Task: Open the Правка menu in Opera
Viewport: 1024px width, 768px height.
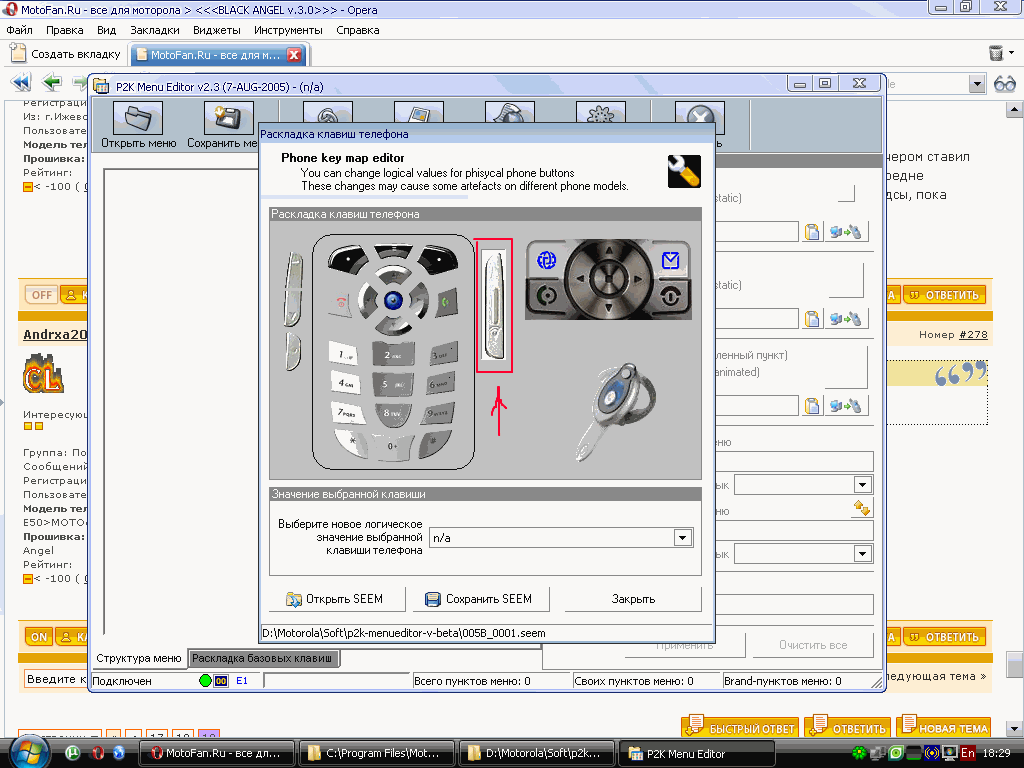Action: [x=65, y=30]
